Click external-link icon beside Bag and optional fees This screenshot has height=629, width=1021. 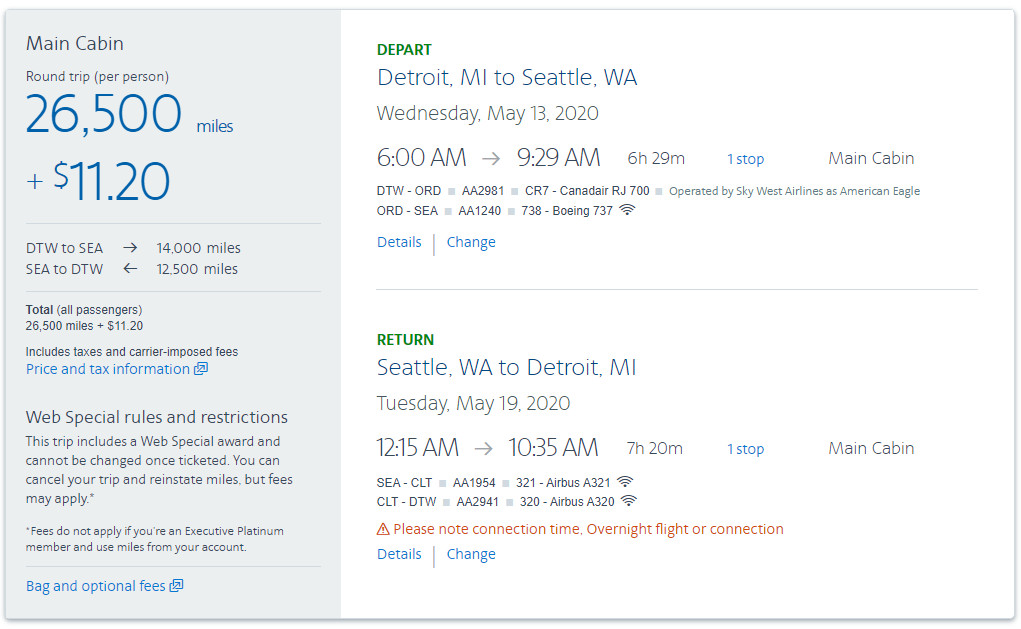tap(176, 586)
